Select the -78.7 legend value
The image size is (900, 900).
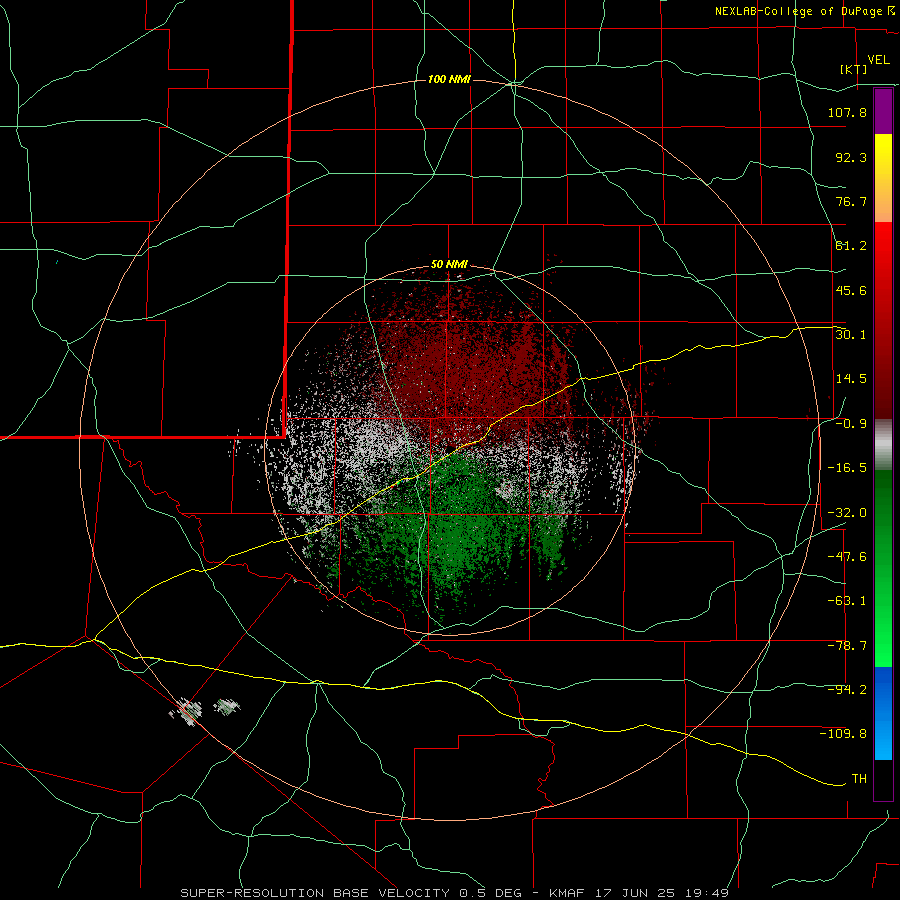coord(847,646)
